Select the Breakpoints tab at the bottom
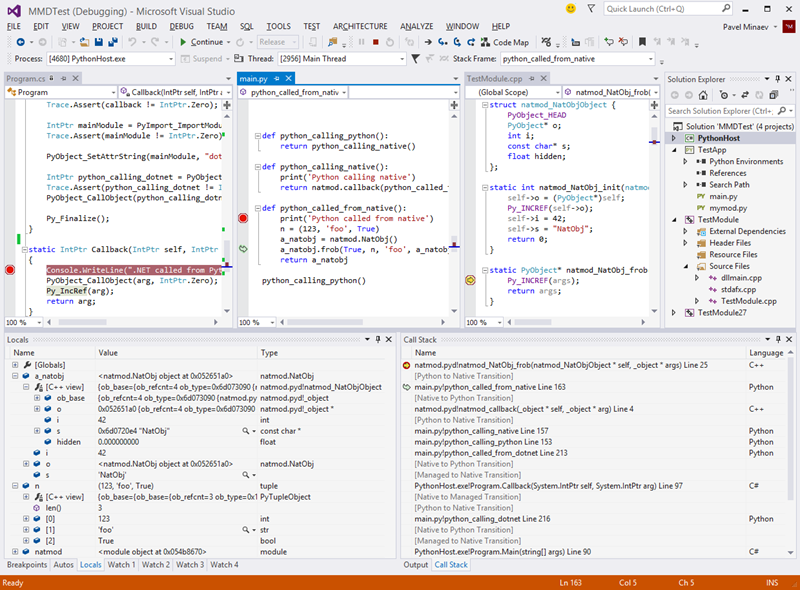 (26, 565)
